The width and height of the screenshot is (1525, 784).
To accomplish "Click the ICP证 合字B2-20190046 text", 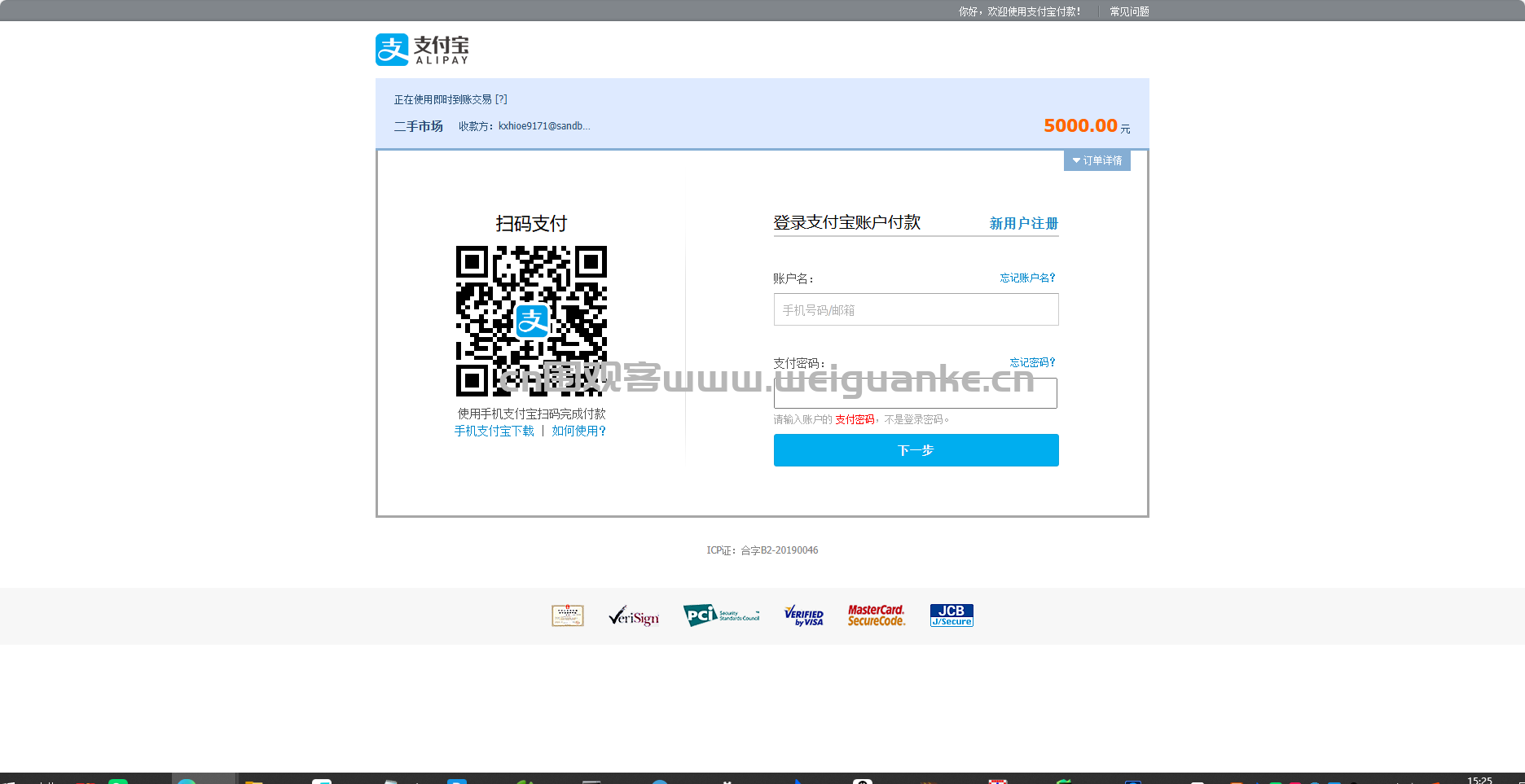I will (762, 550).
